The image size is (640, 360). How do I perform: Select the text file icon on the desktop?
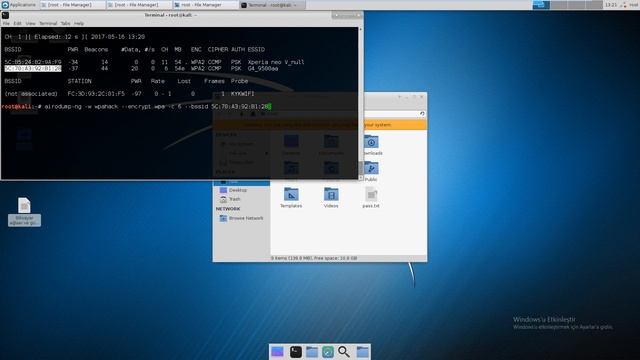coord(24,211)
